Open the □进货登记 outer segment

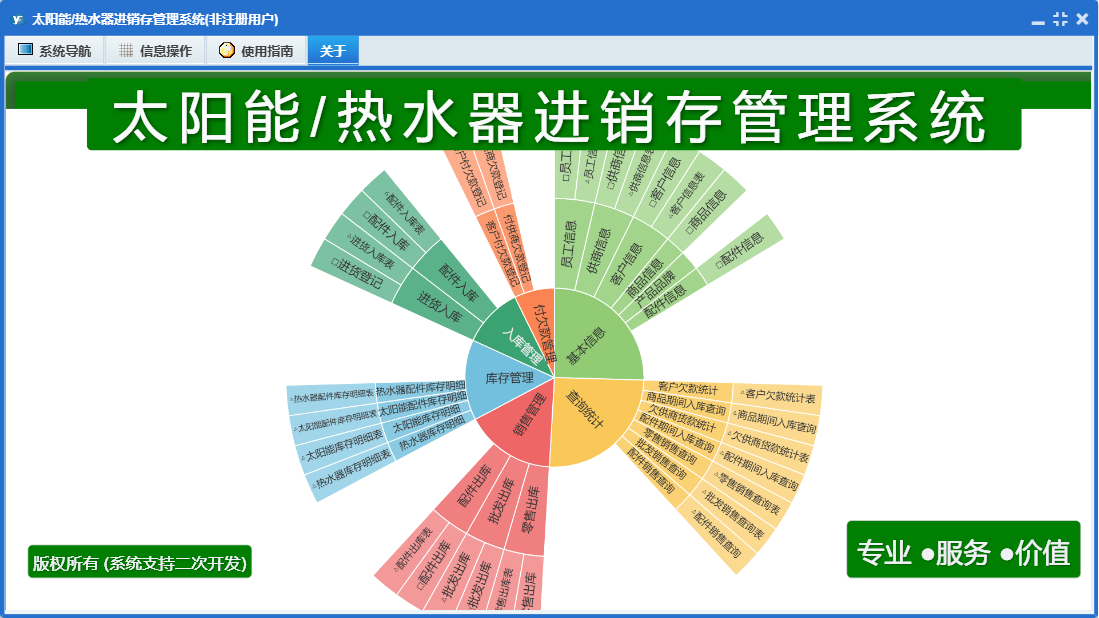click(x=357, y=274)
